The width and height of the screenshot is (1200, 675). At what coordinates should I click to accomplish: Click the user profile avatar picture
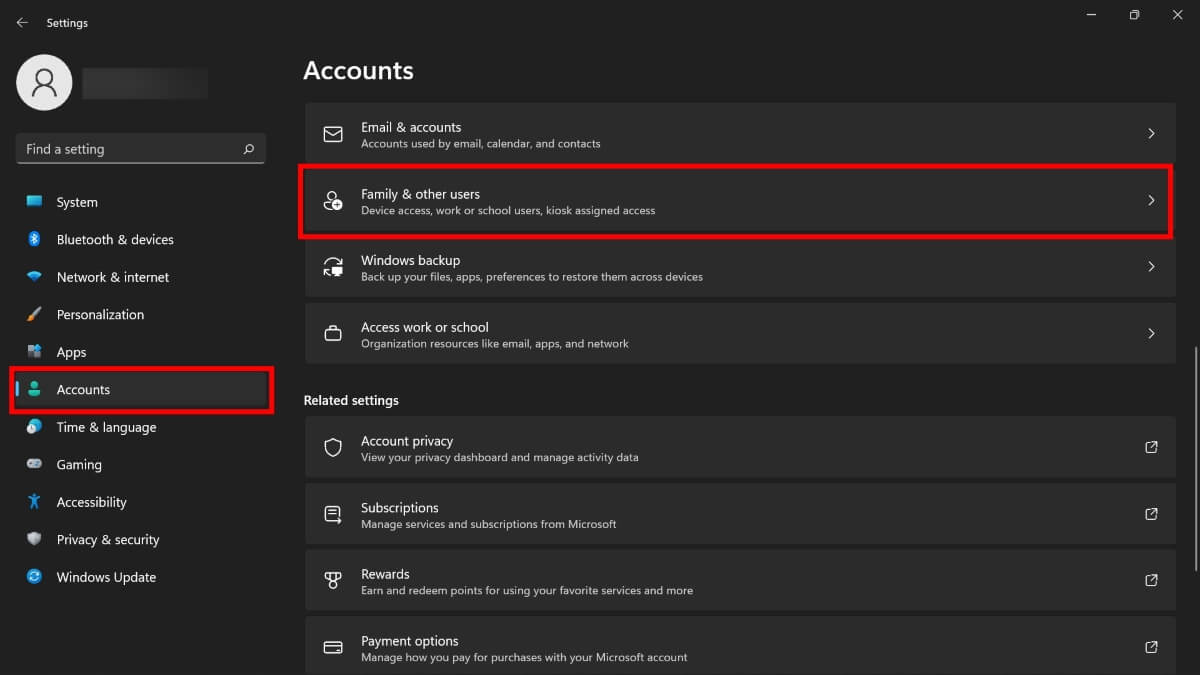click(44, 83)
